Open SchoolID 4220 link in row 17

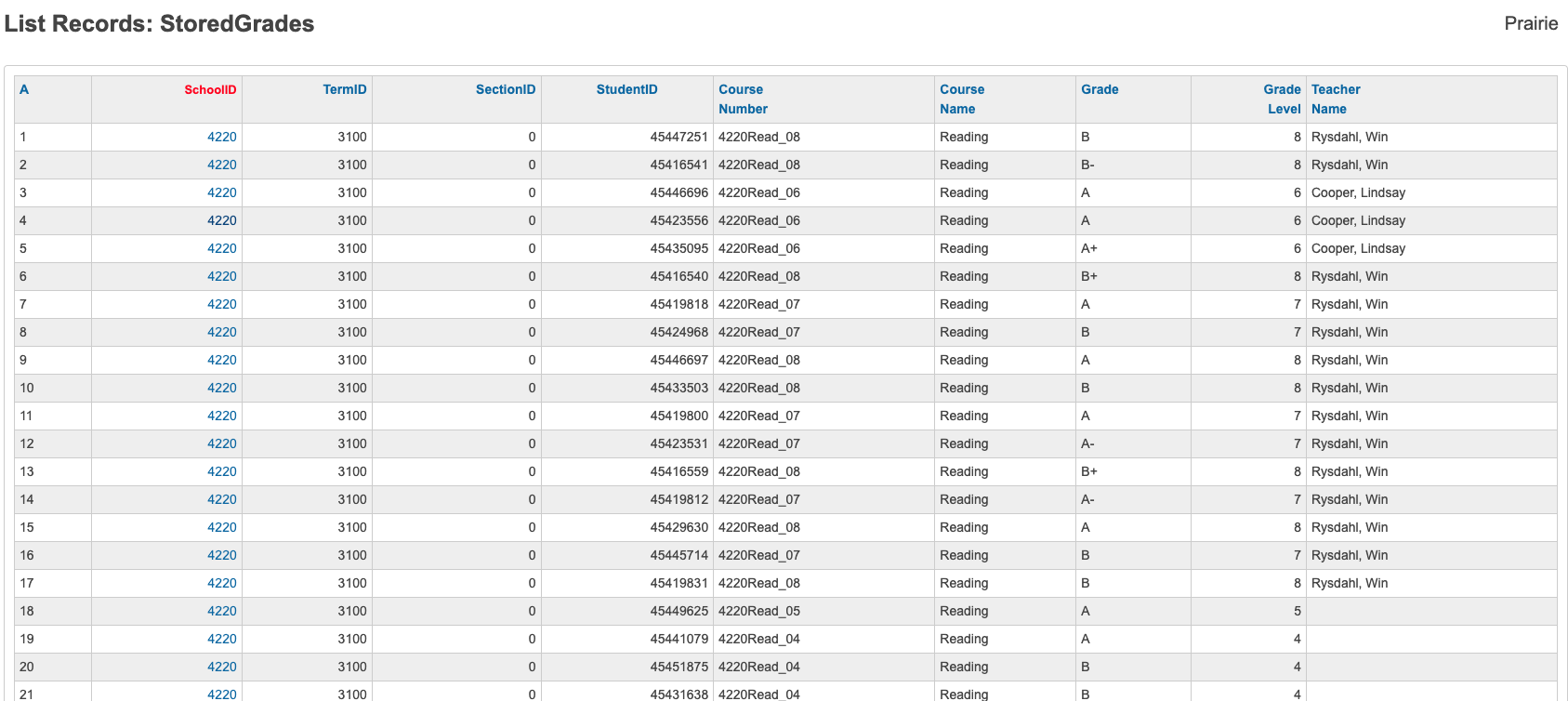coord(222,583)
